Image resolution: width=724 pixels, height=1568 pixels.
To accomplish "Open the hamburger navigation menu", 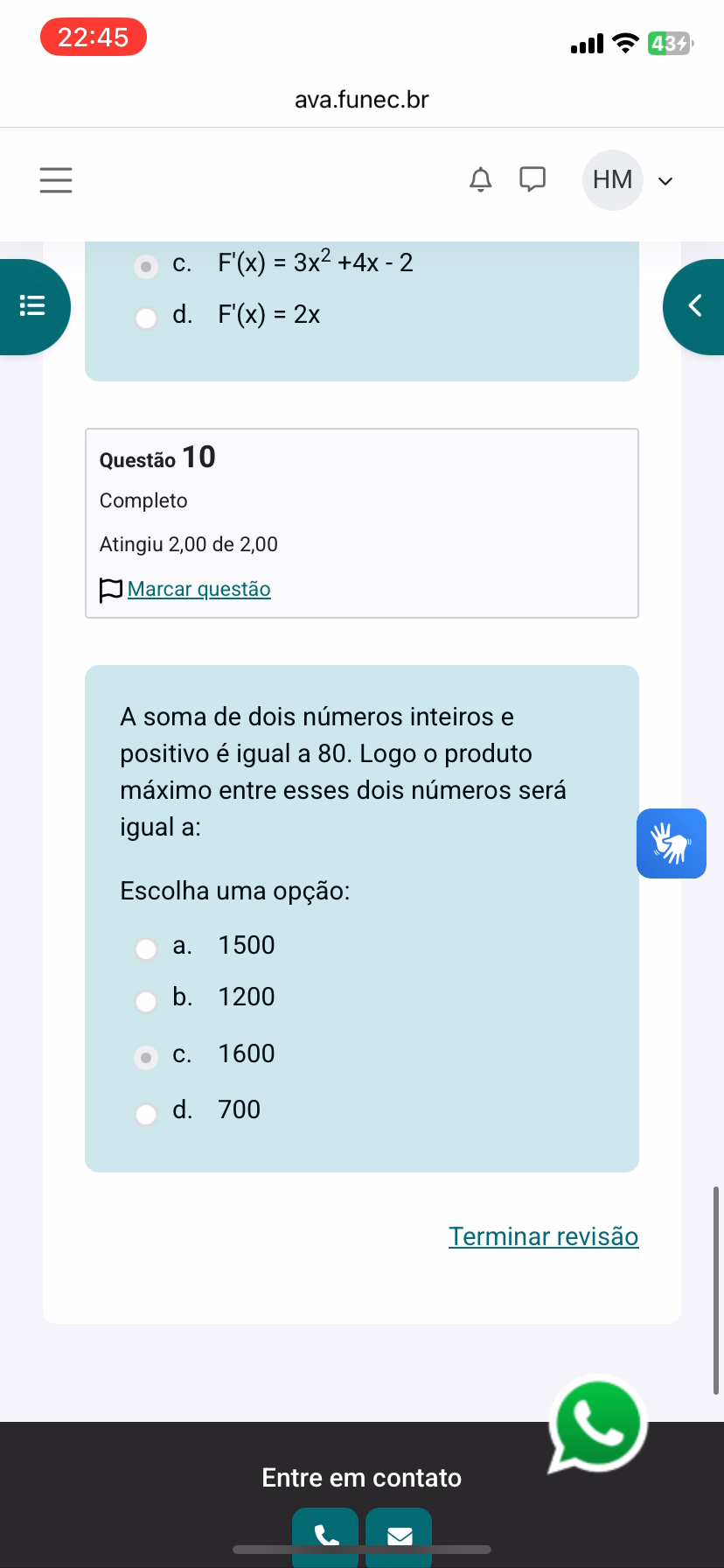I will tap(56, 180).
